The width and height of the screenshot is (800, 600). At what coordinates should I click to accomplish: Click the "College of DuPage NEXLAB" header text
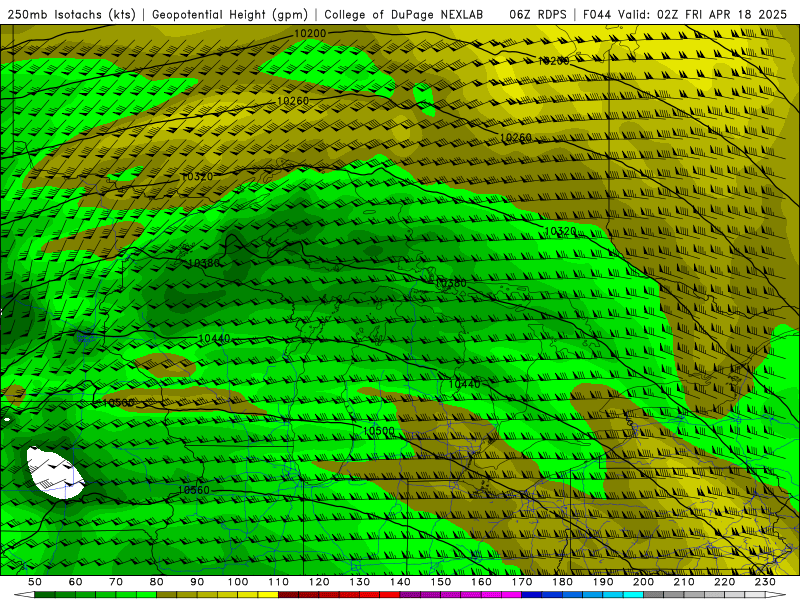pos(403,15)
